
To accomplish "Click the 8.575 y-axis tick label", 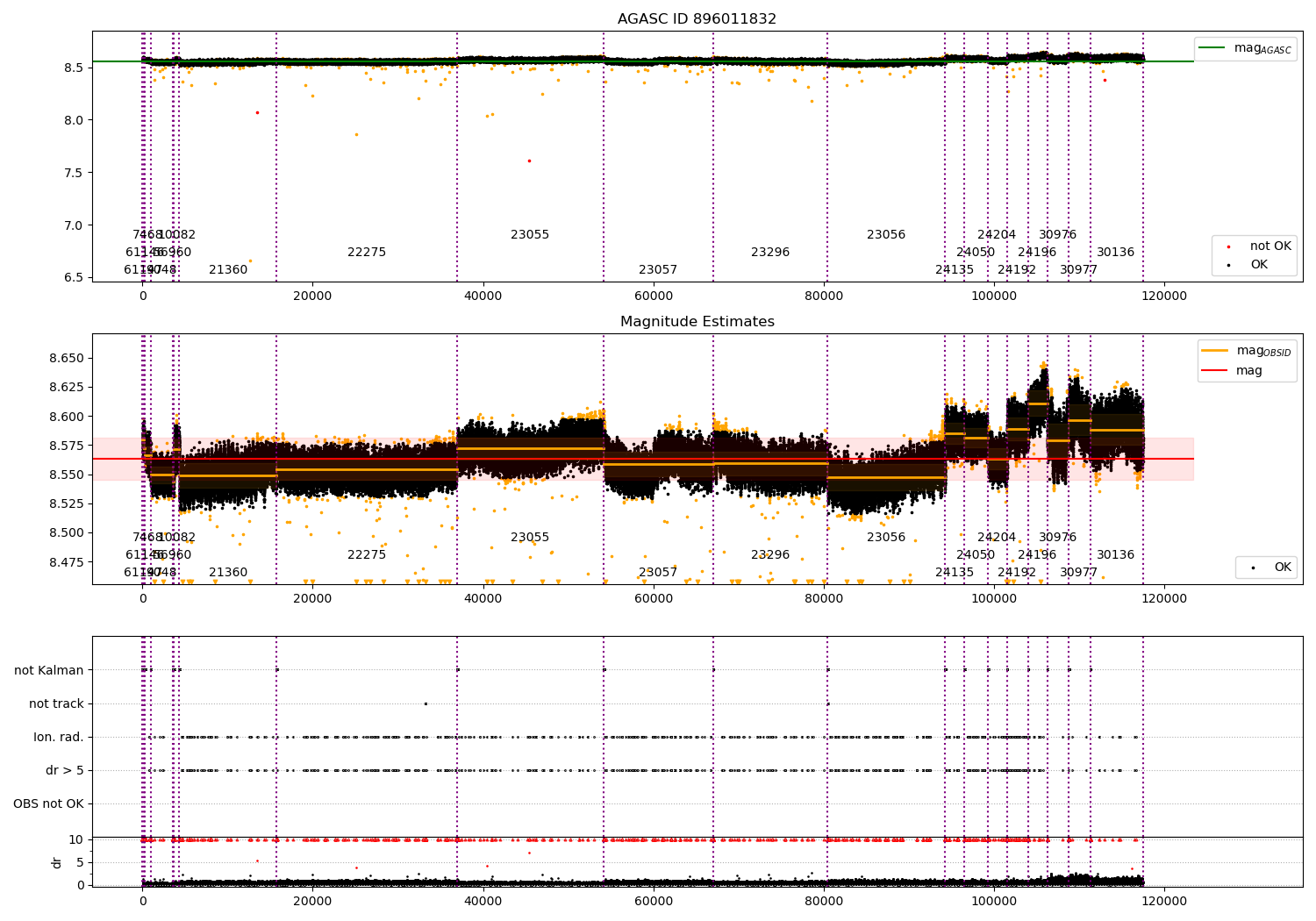I will (x=68, y=446).
